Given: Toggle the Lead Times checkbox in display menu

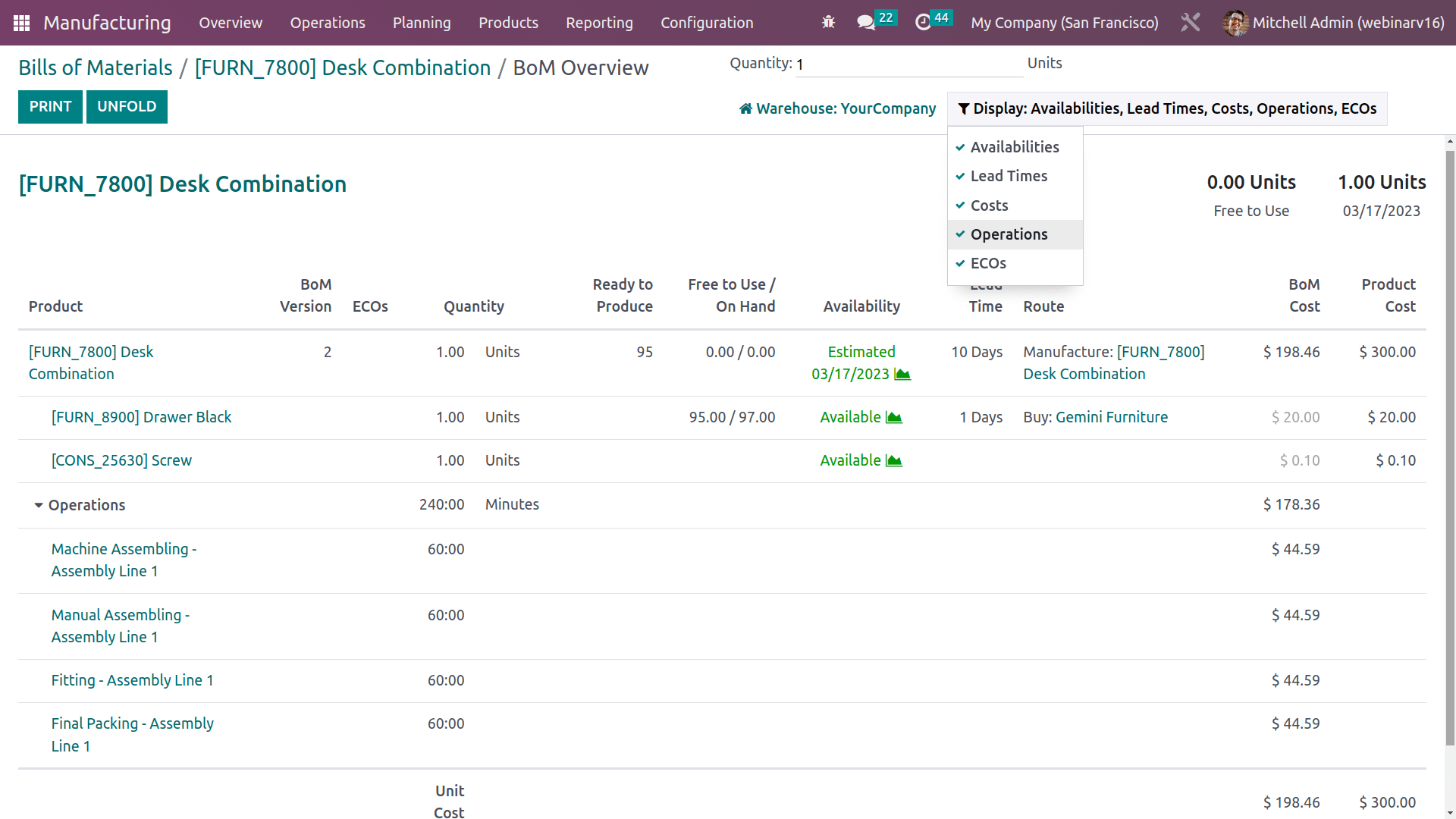Looking at the screenshot, I should click(x=1008, y=176).
